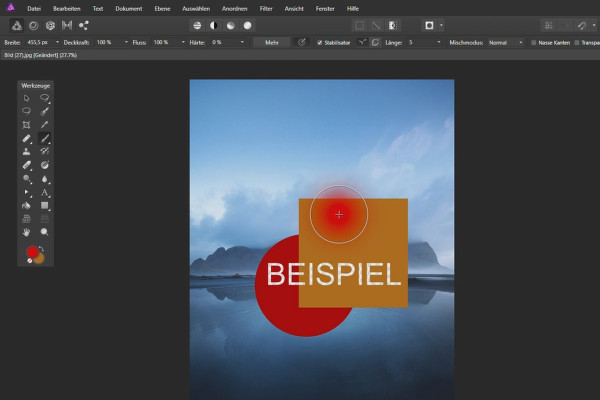The height and width of the screenshot is (400, 600).
Task: Open the Breite width dropdown arrow
Action: coord(57,42)
